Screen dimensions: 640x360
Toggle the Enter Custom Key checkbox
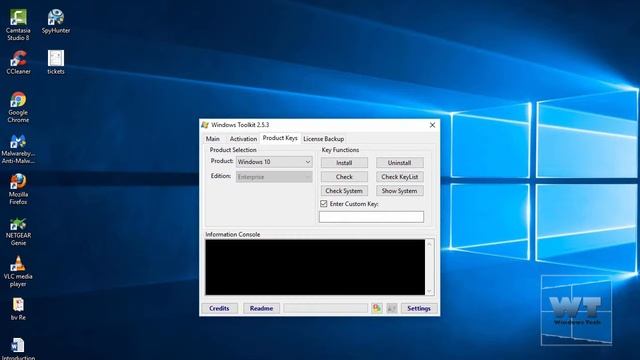click(324, 203)
